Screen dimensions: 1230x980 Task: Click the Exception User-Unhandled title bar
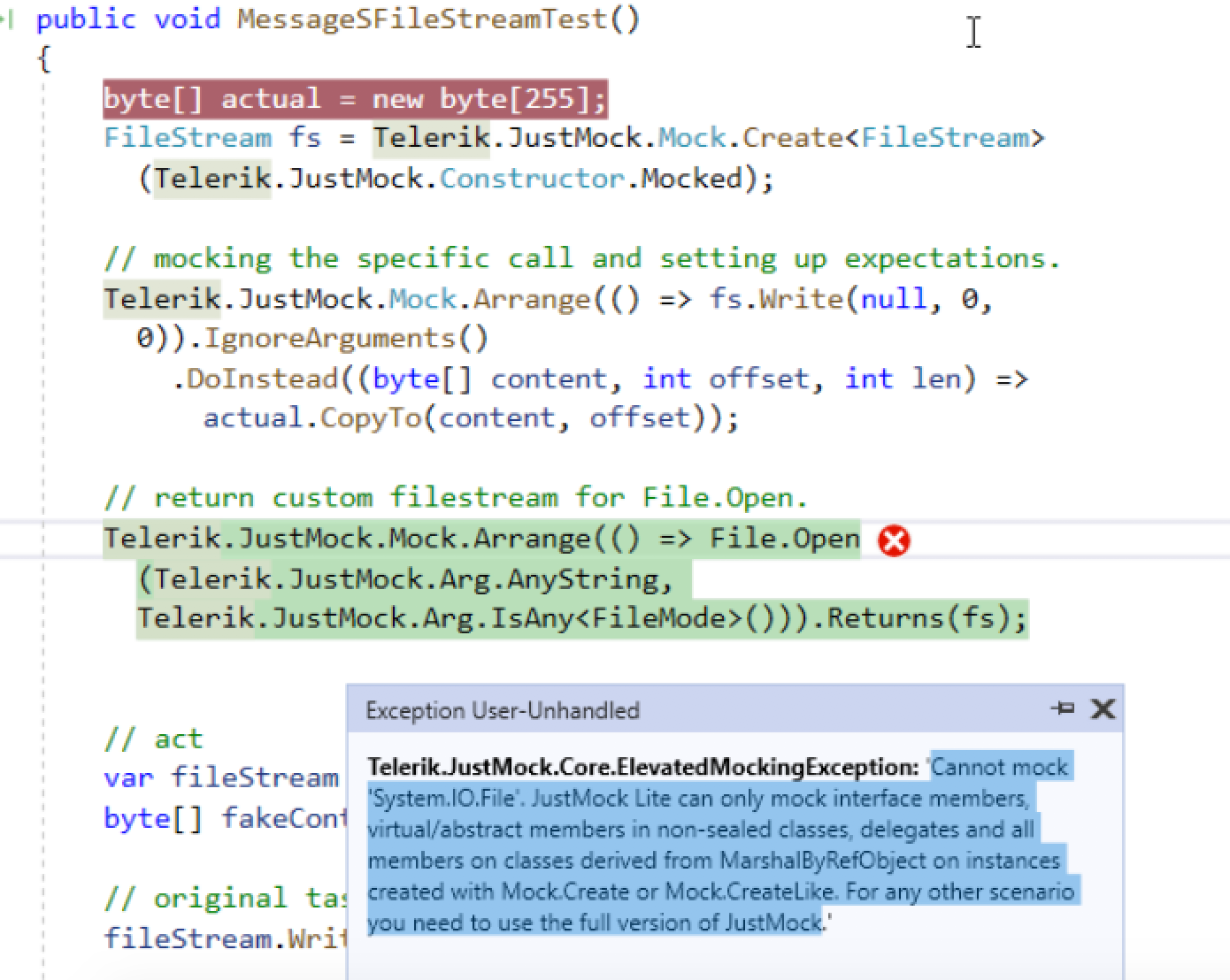[619, 710]
